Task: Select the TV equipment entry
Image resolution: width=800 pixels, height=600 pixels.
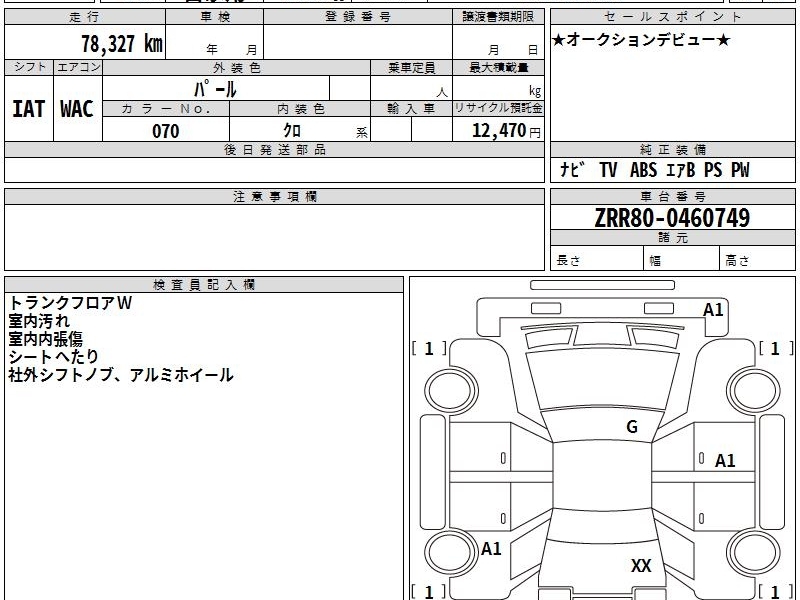Action: [608, 169]
